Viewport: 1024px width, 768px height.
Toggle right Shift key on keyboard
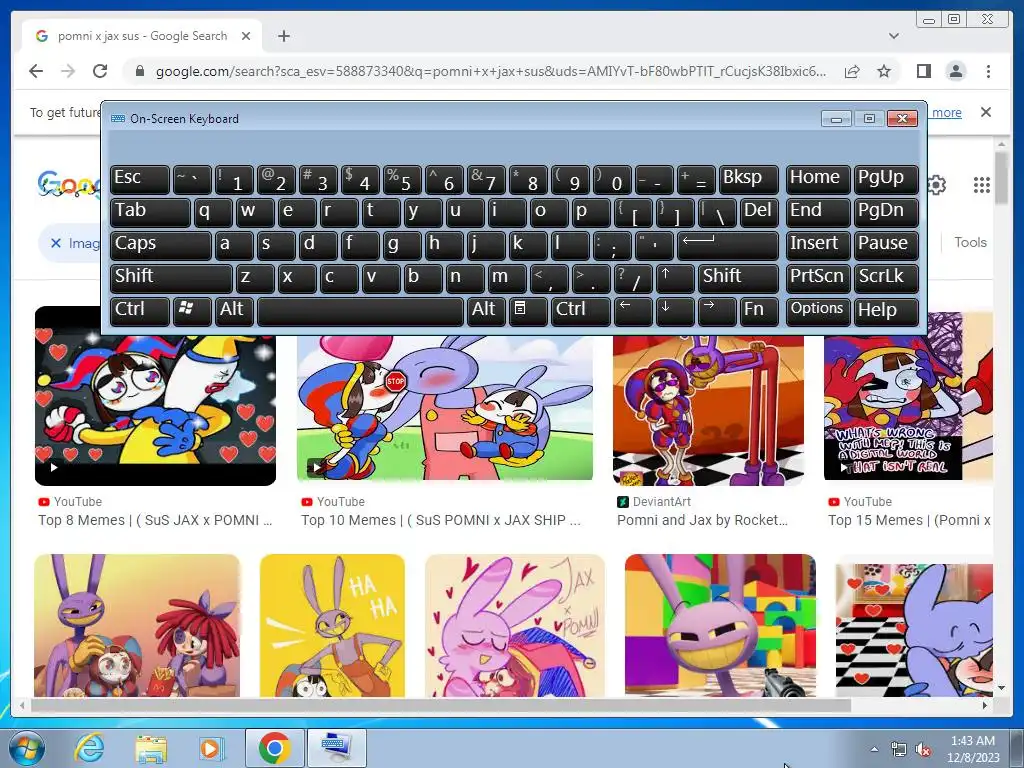click(x=738, y=278)
